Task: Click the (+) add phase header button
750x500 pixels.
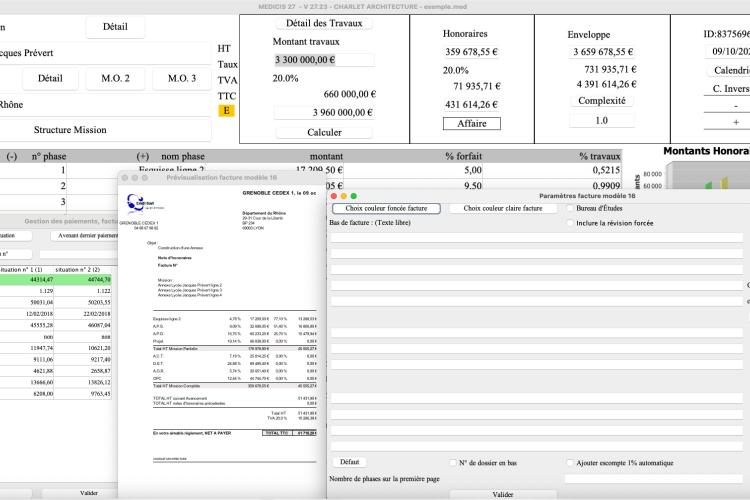Action: [143, 156]
